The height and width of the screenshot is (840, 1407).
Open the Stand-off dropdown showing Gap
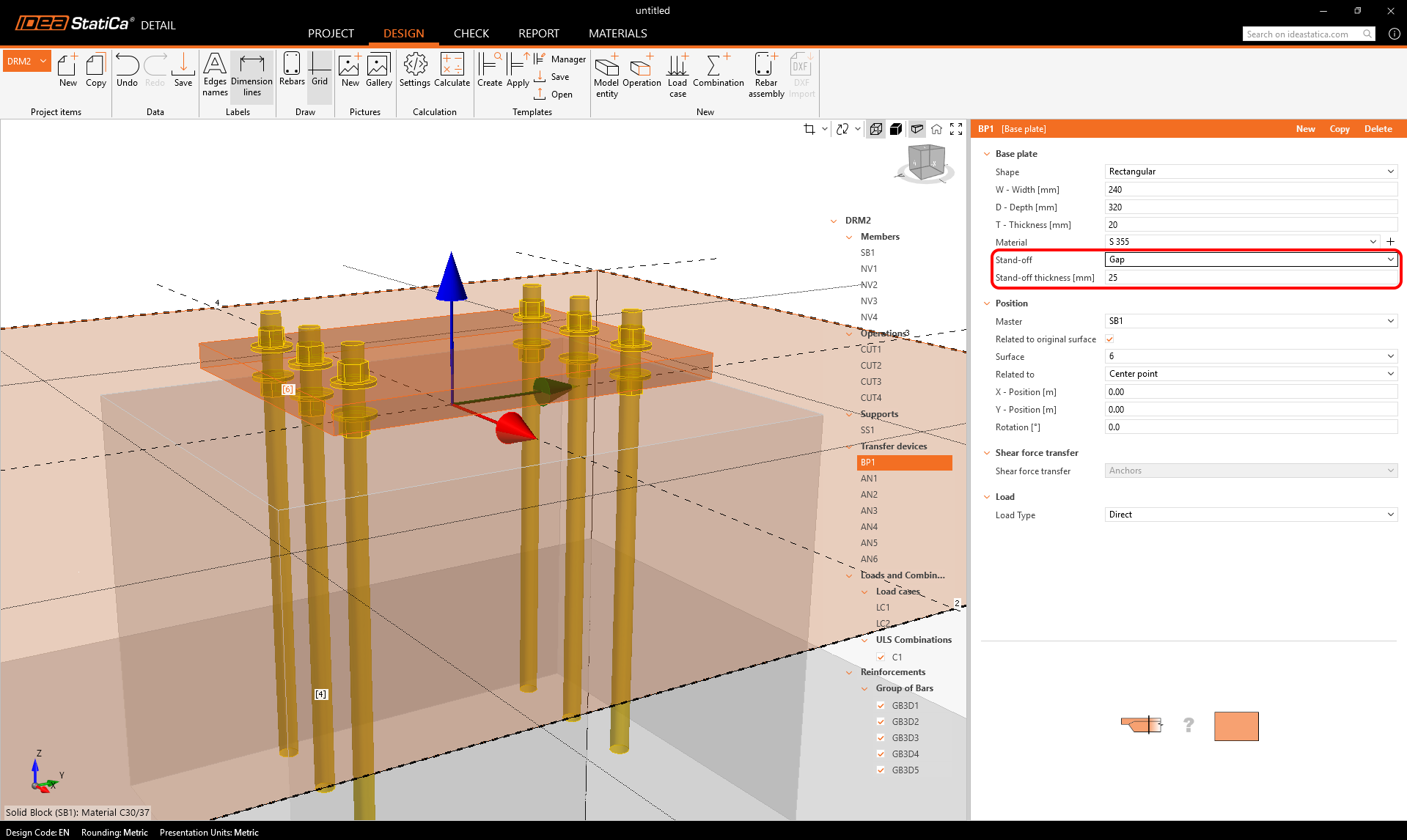click(1250, 259)
